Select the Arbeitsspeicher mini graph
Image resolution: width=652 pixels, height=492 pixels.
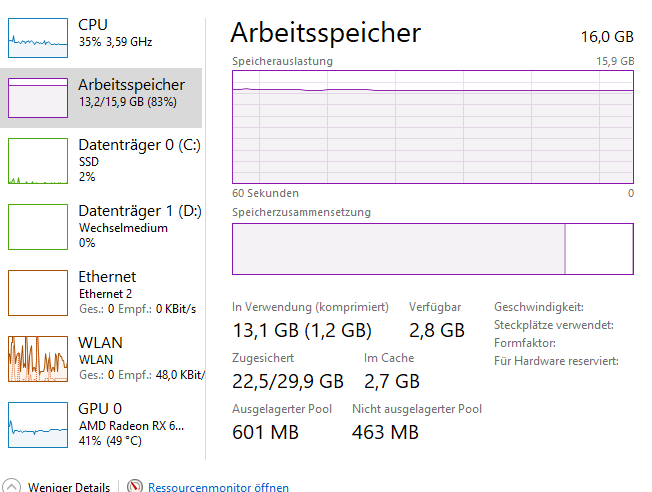(x=38, y=98)
